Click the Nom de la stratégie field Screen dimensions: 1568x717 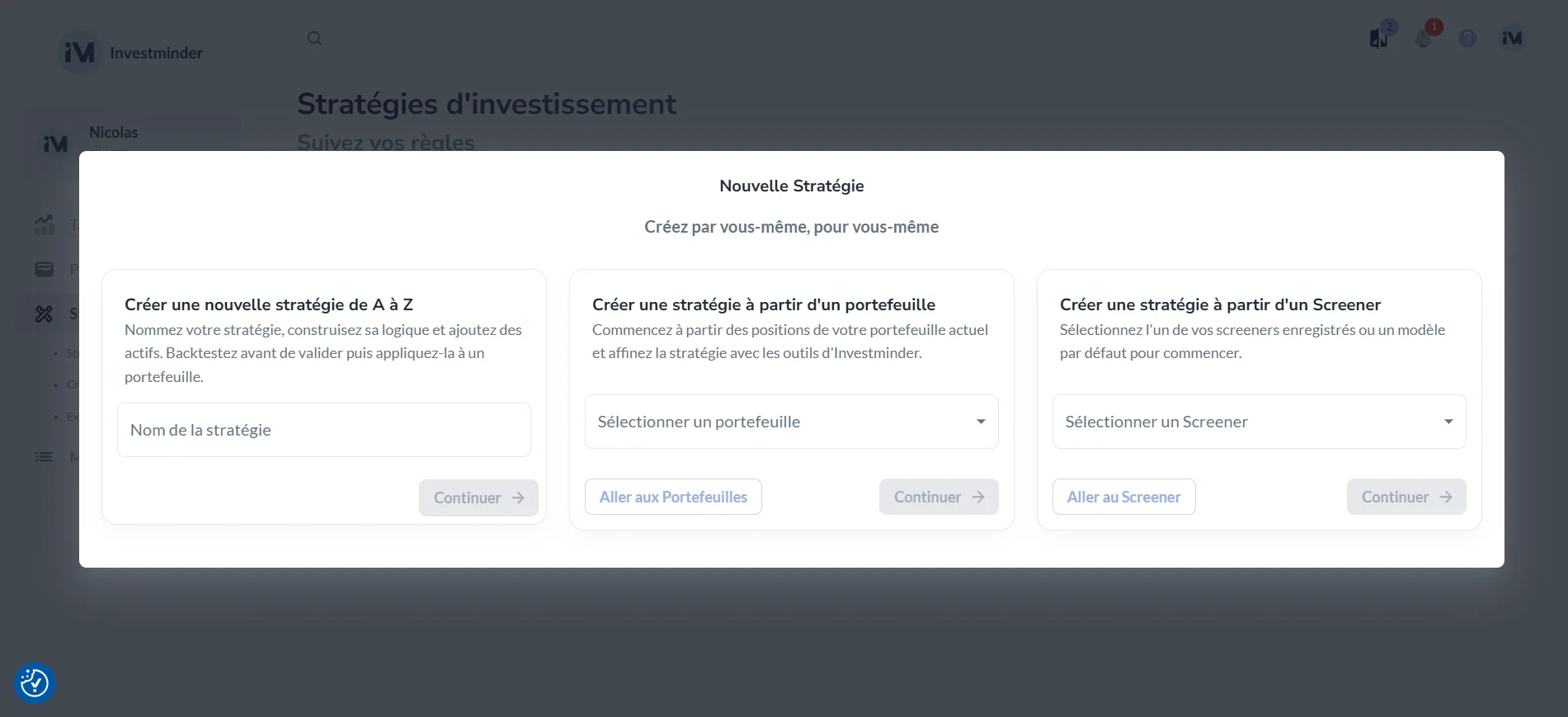tap(323, 429)
